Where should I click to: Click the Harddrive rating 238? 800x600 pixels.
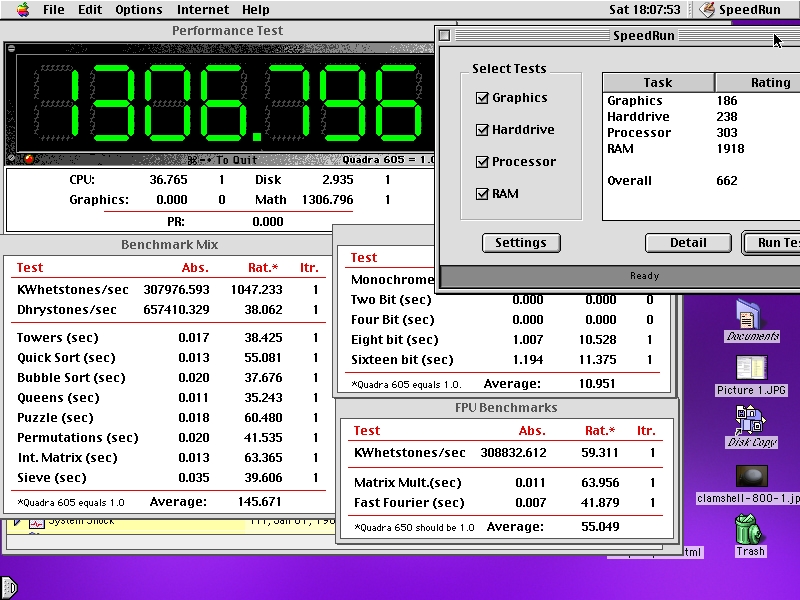point(727,117)
